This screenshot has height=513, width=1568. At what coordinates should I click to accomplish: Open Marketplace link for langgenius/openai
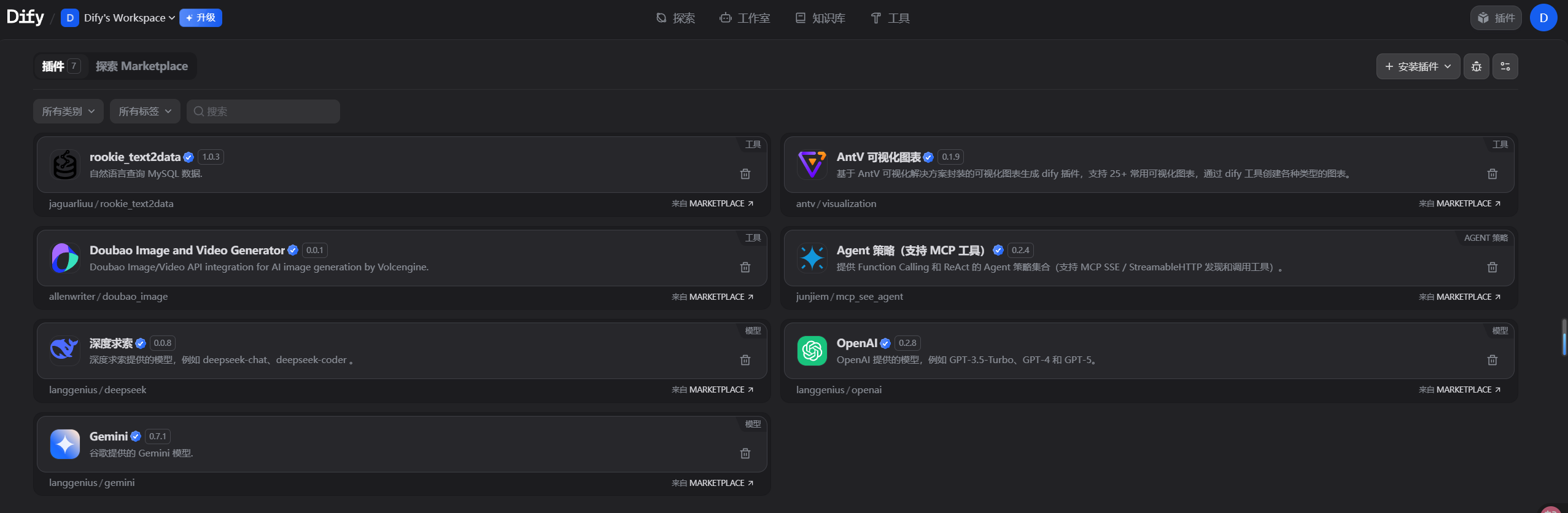[x=1459, y=390]
